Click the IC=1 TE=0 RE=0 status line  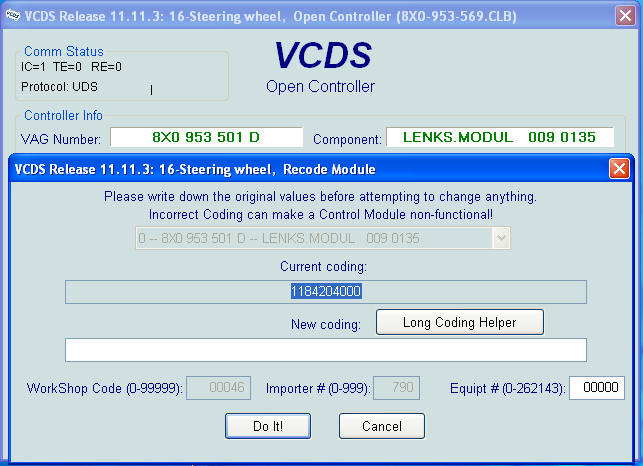pos(71,67)
